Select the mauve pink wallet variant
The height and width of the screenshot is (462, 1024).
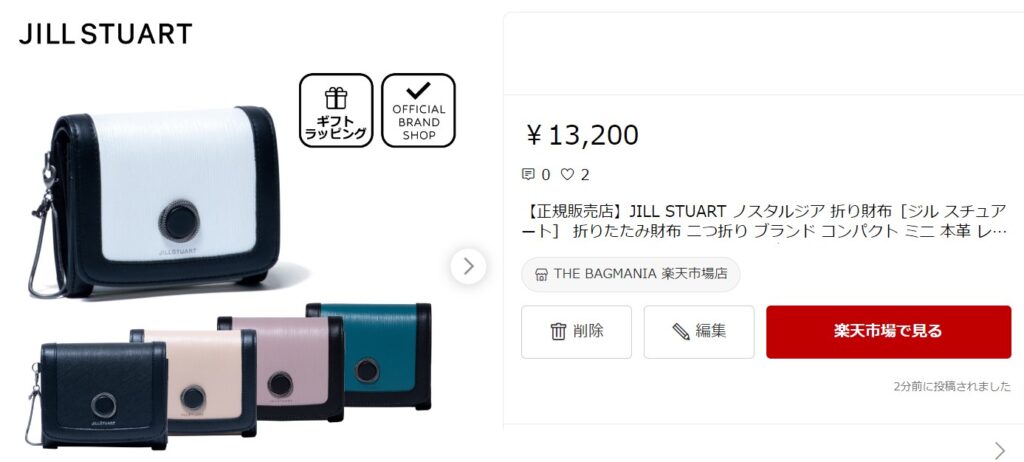(282, 369)
